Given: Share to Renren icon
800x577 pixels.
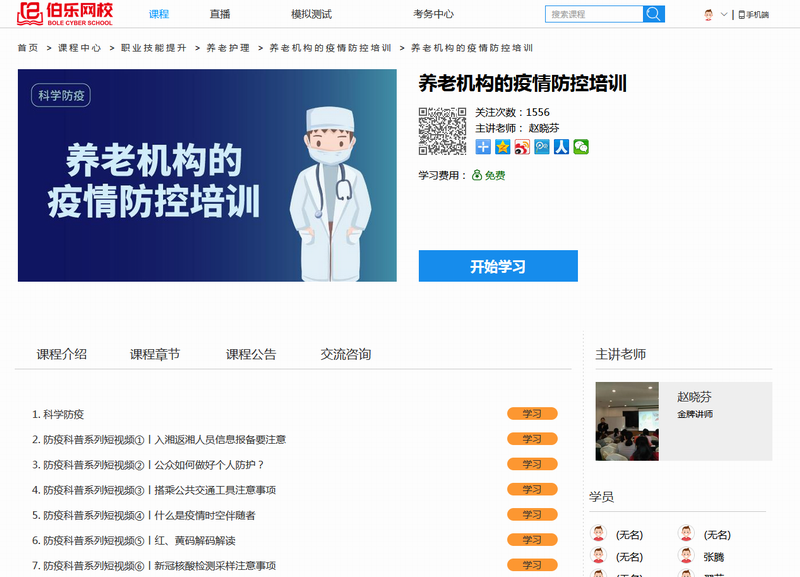Looking at the screenshot, I should (561, 147).
